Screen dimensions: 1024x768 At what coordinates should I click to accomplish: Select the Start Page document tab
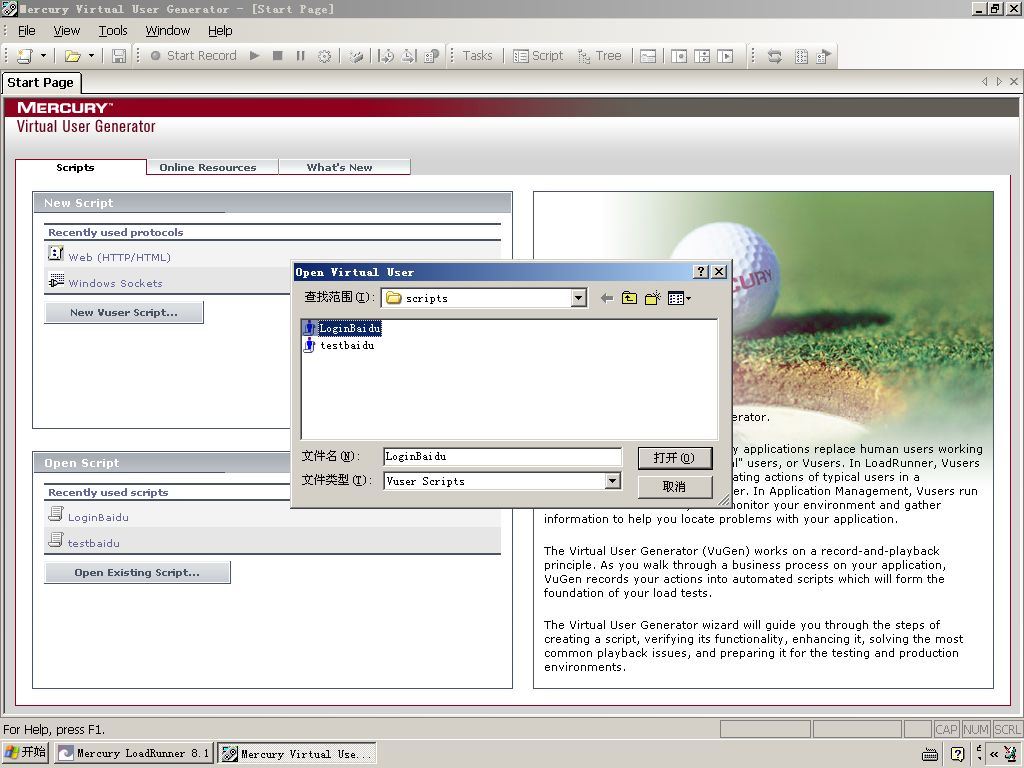40,83
